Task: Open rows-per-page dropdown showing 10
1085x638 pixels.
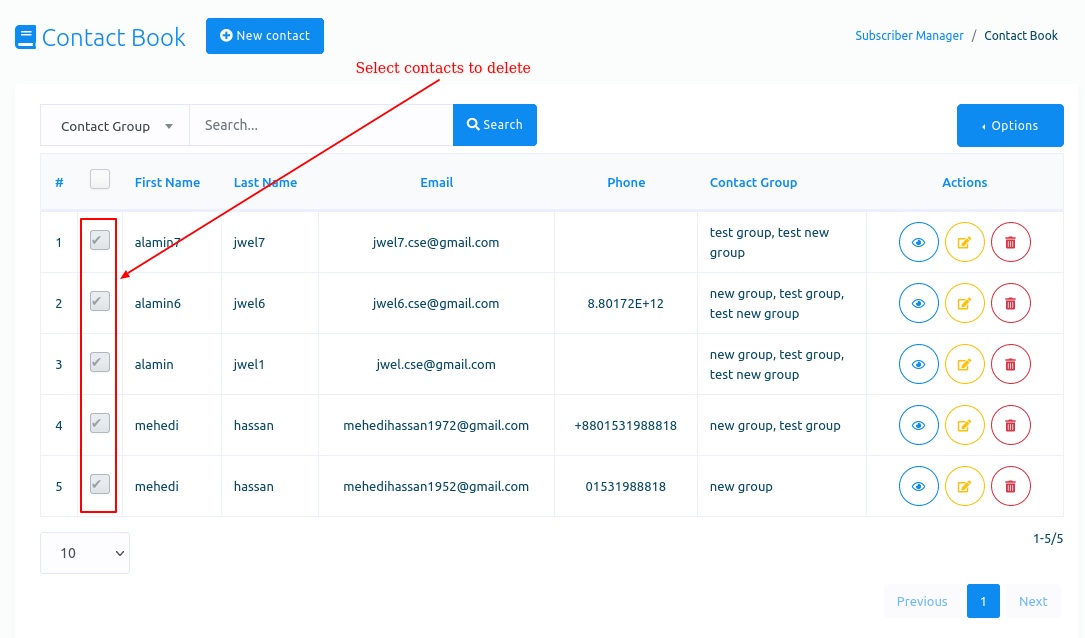Action: coord(85,553)
